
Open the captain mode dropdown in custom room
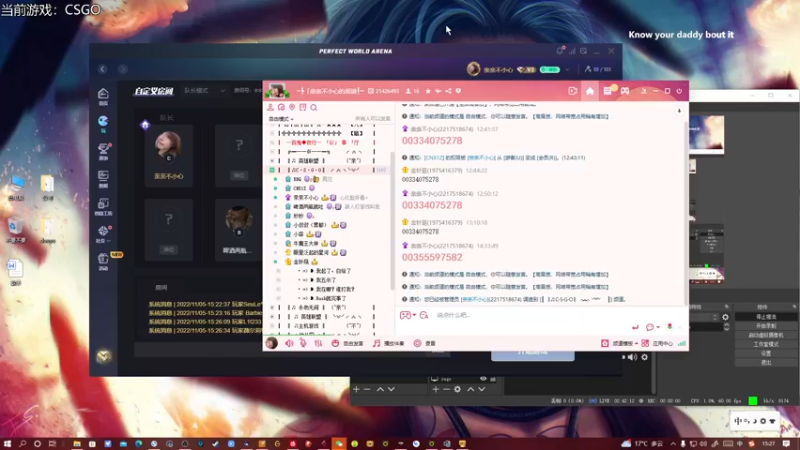(204, 90)
